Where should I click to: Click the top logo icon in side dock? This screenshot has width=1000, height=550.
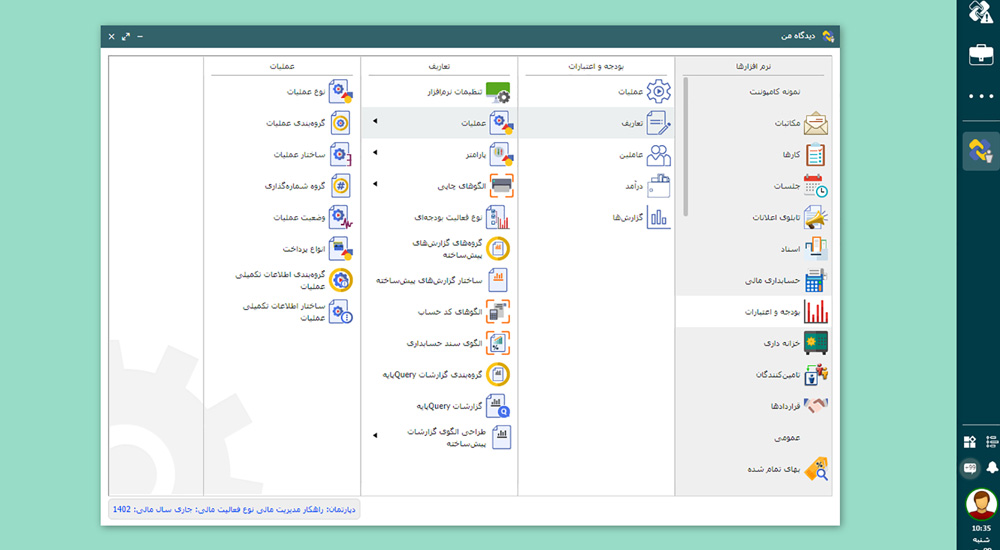pos(981,11)
